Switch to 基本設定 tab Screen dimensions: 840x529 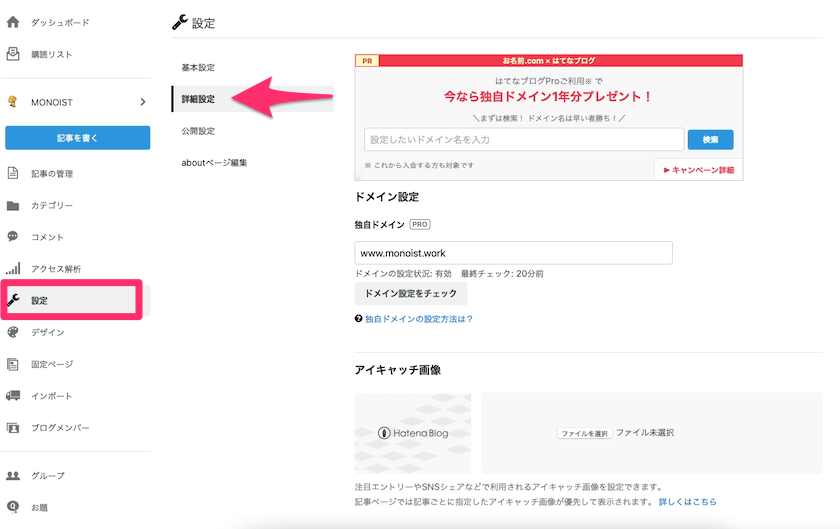coord(198,67)
